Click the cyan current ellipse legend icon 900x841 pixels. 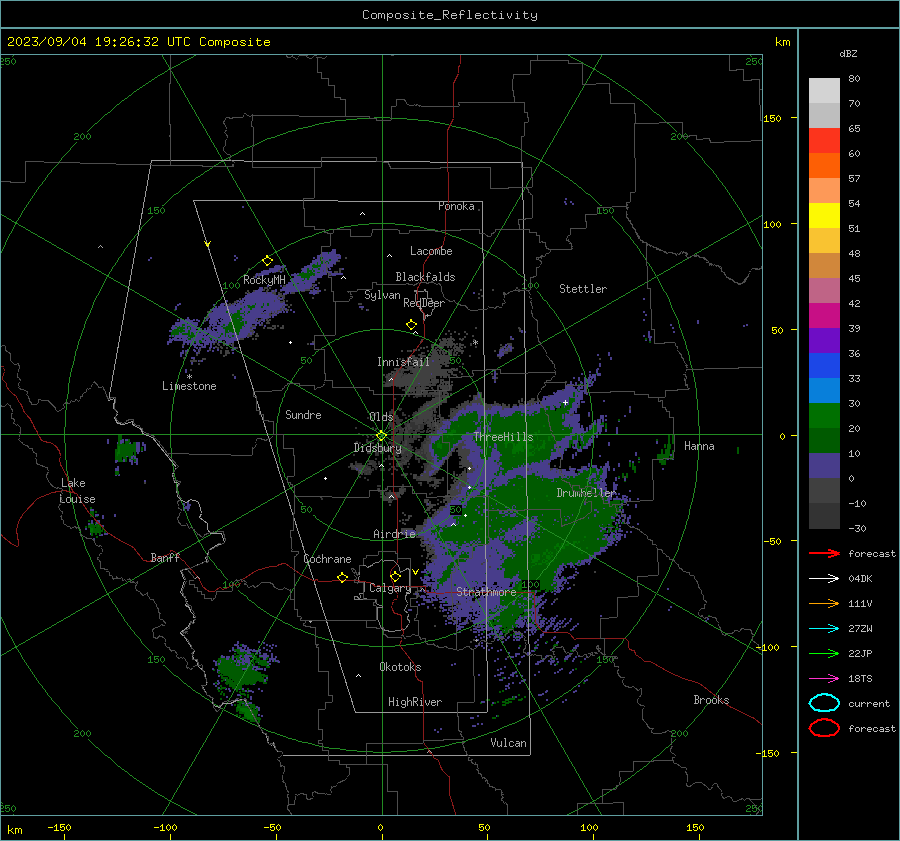click(824, 703)
